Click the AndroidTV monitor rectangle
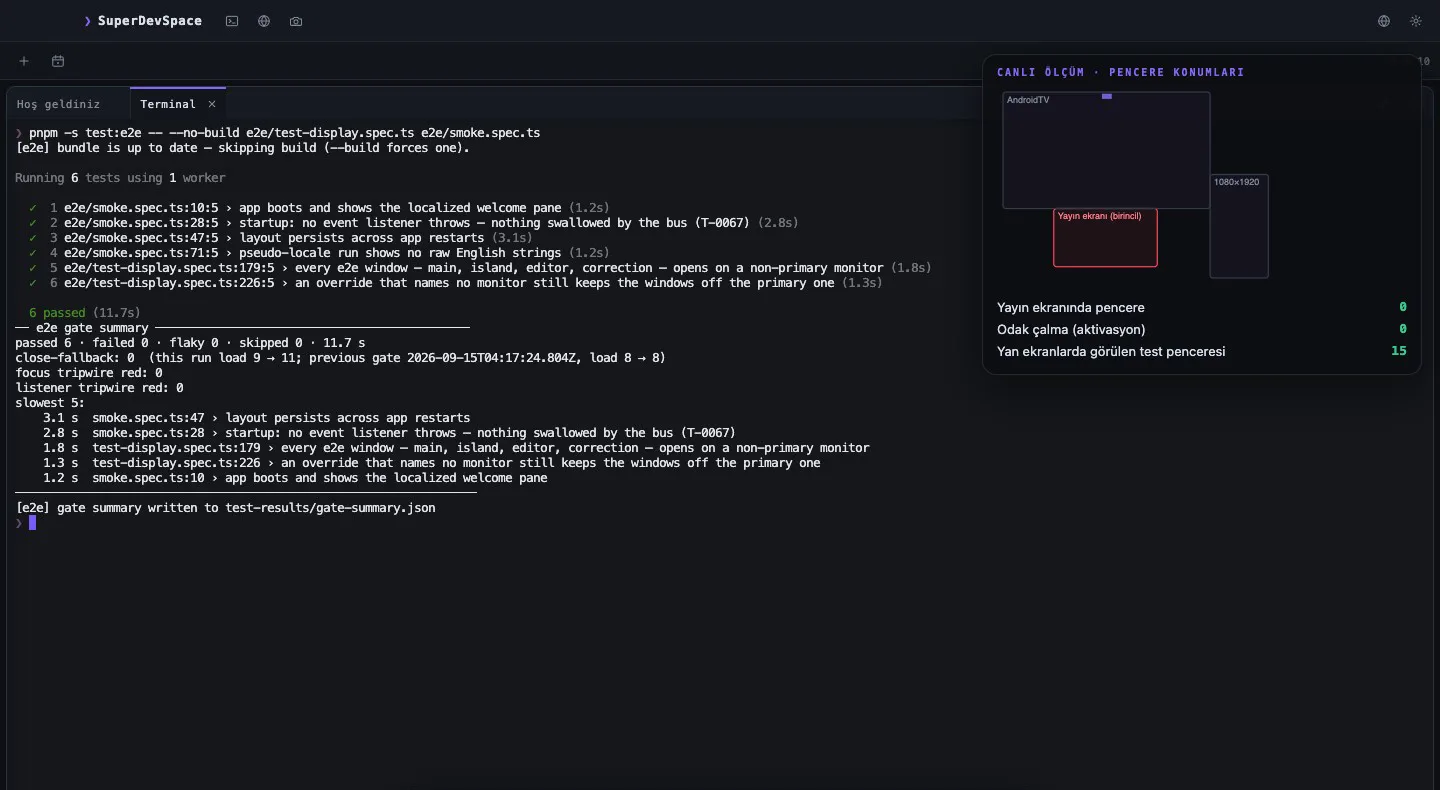Viewport: 1440px width, 790px height. (x=1106, y=150)
